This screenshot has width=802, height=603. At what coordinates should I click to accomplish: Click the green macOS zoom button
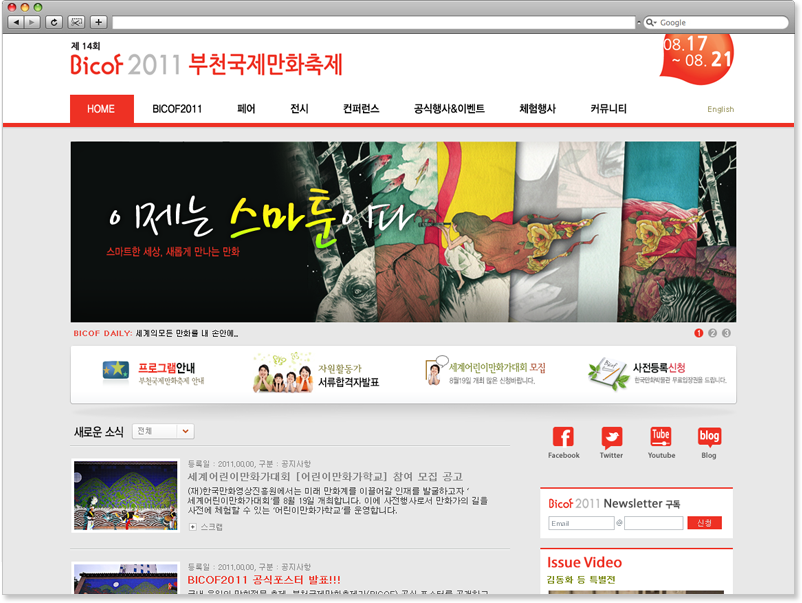pos(37,7)
